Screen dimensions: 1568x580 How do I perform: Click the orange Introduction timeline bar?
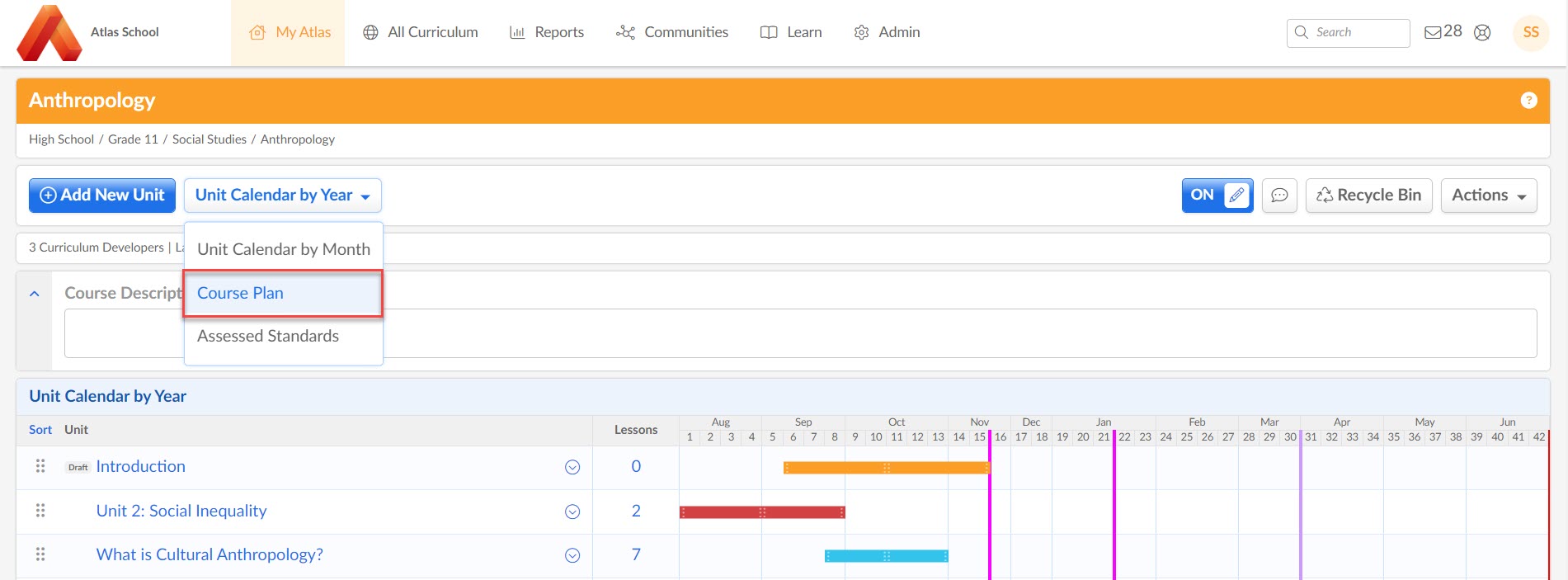point(887,468)
